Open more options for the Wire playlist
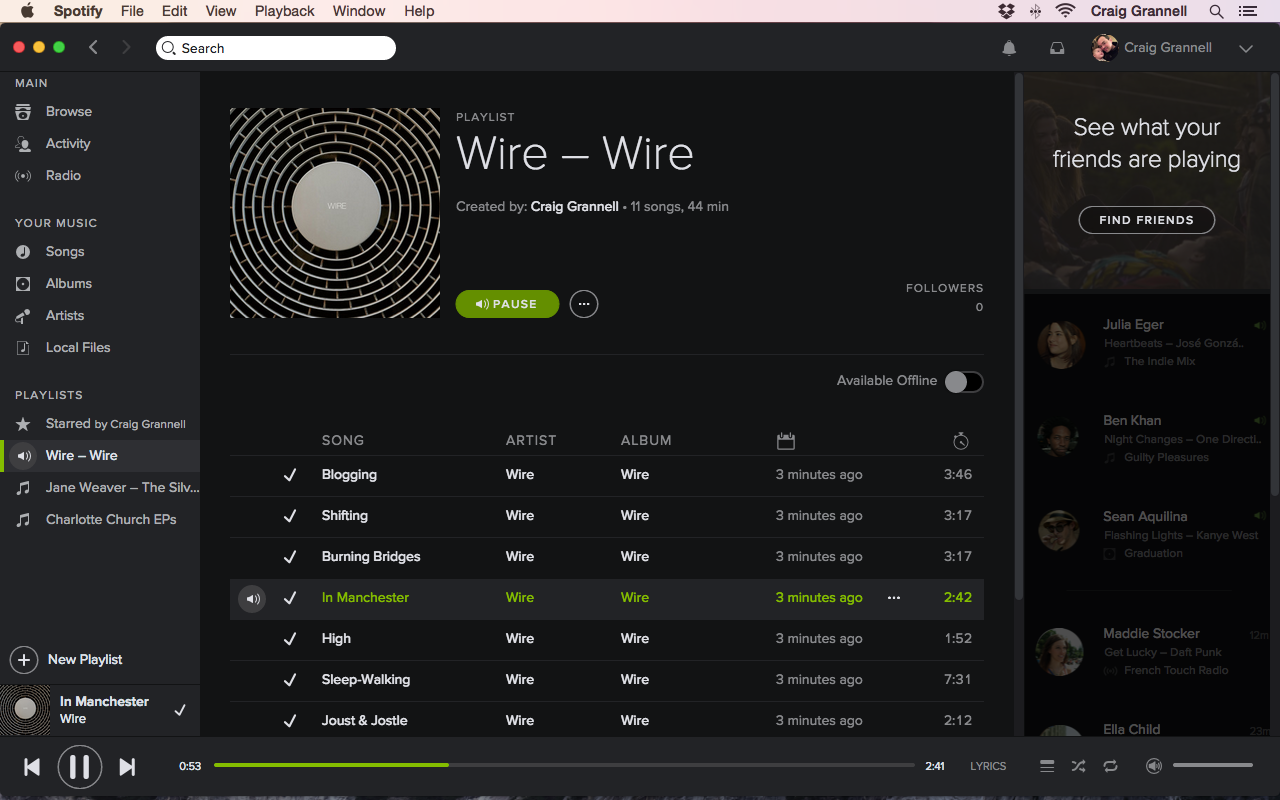The width and height of the screenshot is (1280, 800). tap(584, 304)
